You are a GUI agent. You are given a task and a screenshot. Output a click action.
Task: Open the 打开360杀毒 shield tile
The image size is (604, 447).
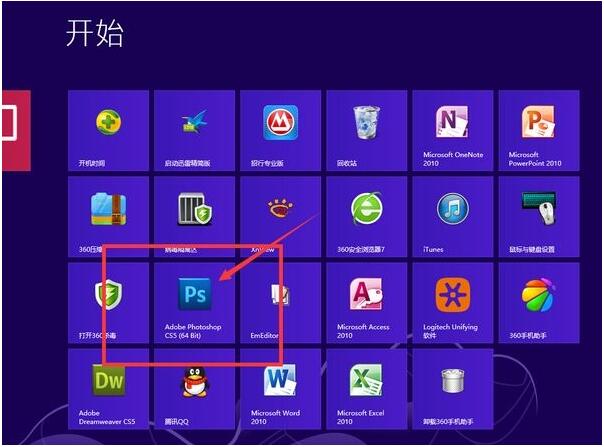point(108,303)
